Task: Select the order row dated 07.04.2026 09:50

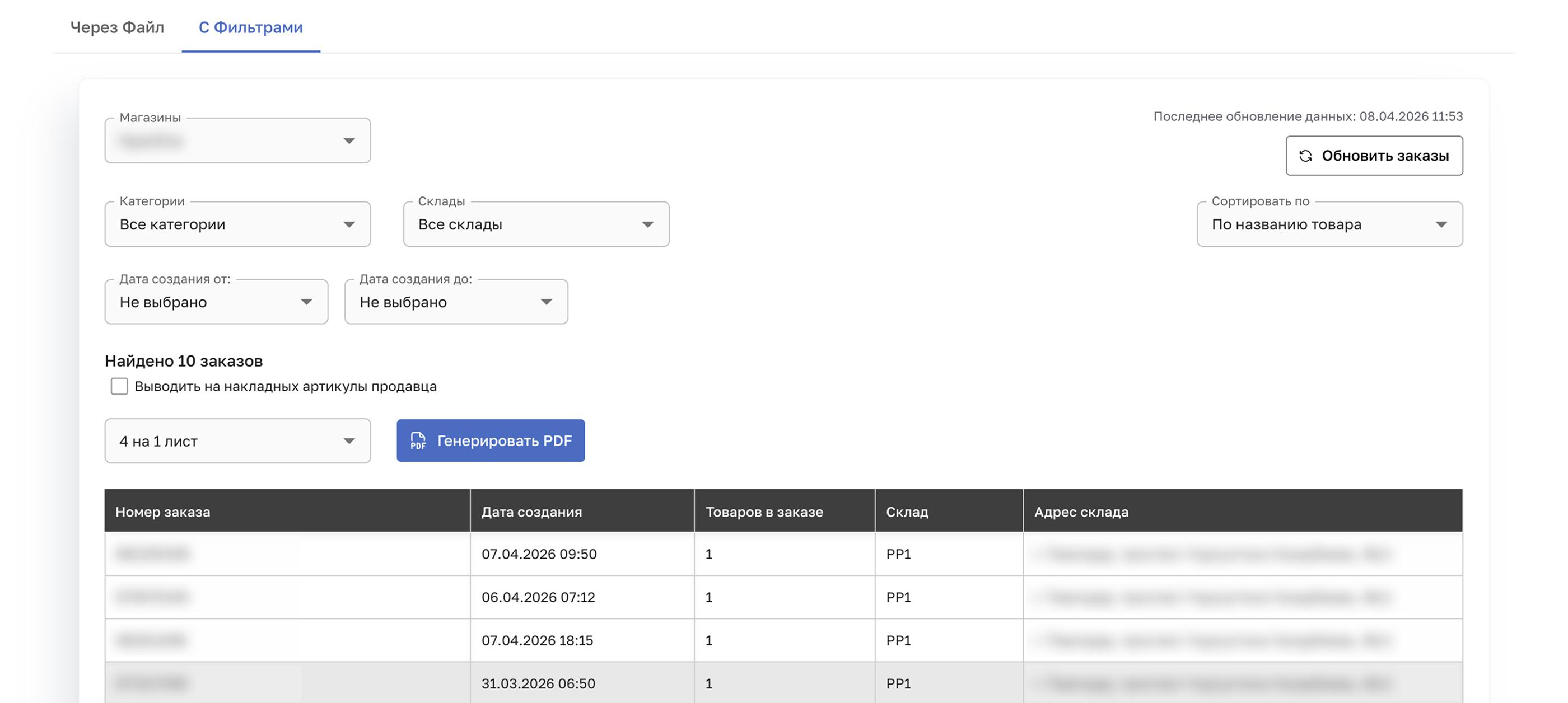Action: pos(539,554)
